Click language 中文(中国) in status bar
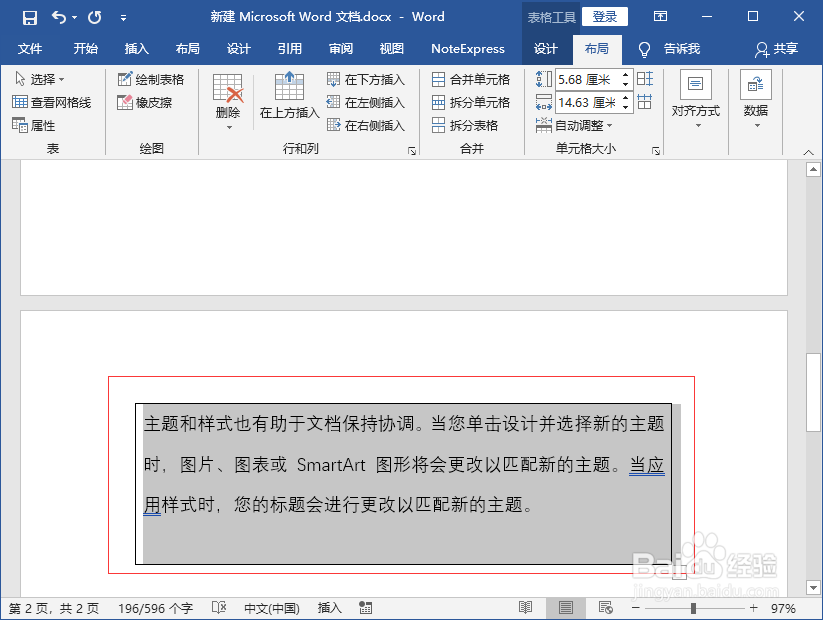This screenshot has width=823, height=620. pos(272,608)
